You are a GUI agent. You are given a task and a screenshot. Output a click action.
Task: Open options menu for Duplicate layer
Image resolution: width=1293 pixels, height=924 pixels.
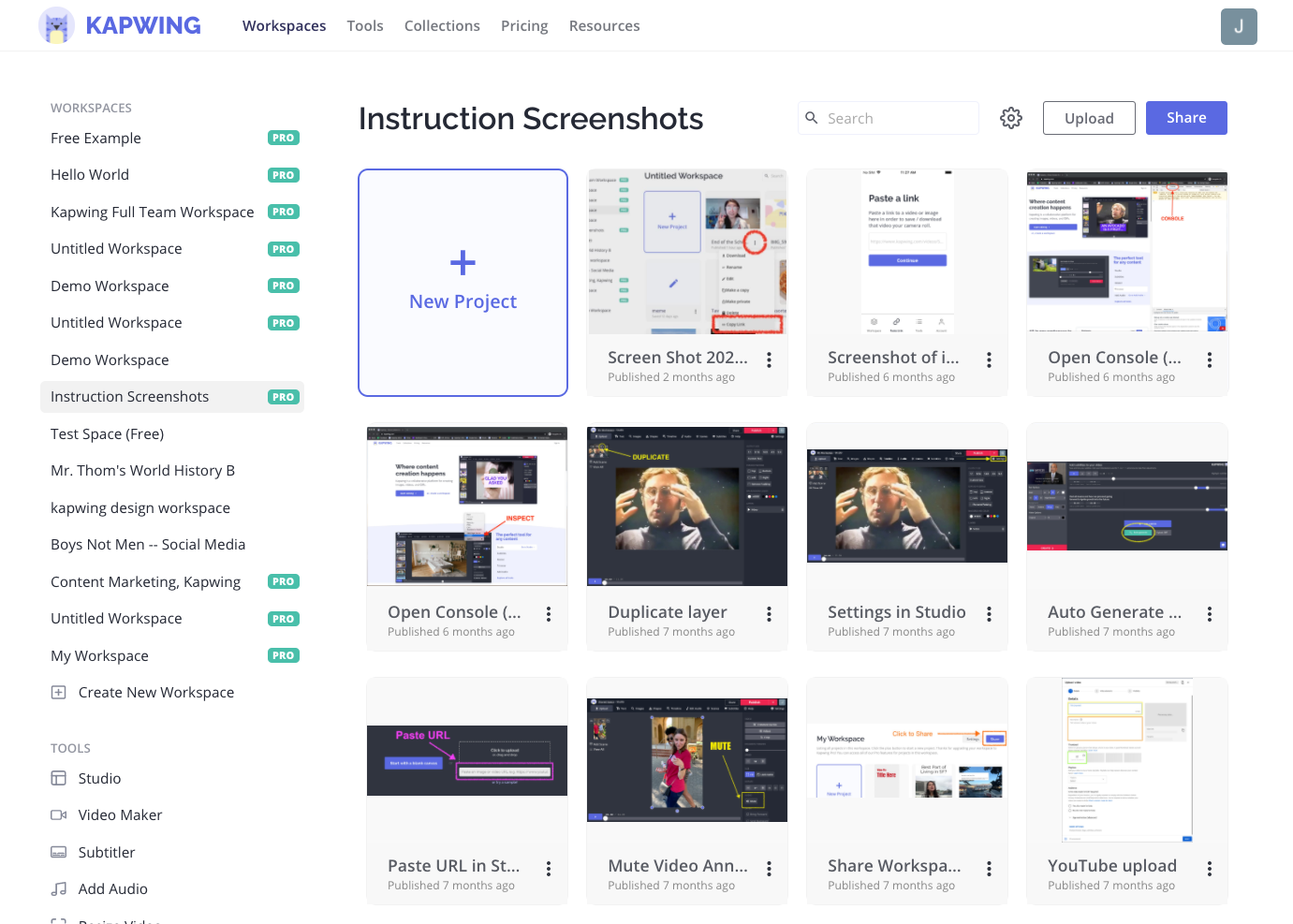pos(769,614)
